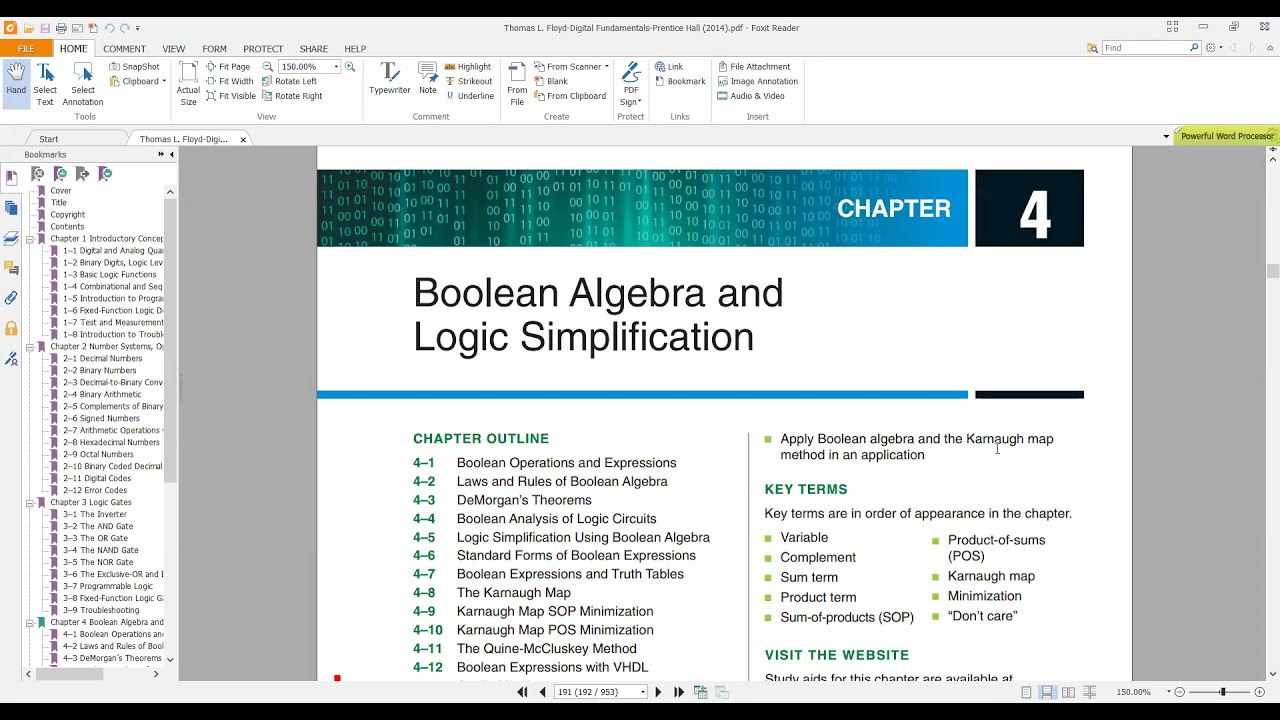Select the Typewriter tool
The height and width of the screenshot is (720, 1280).
click(390, 79)
